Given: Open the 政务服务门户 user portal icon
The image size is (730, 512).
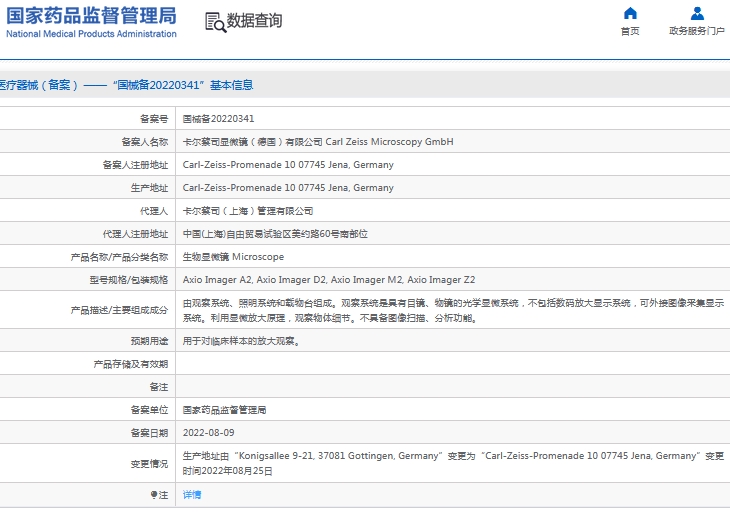Looking at the screenshot, I should 697,13.
